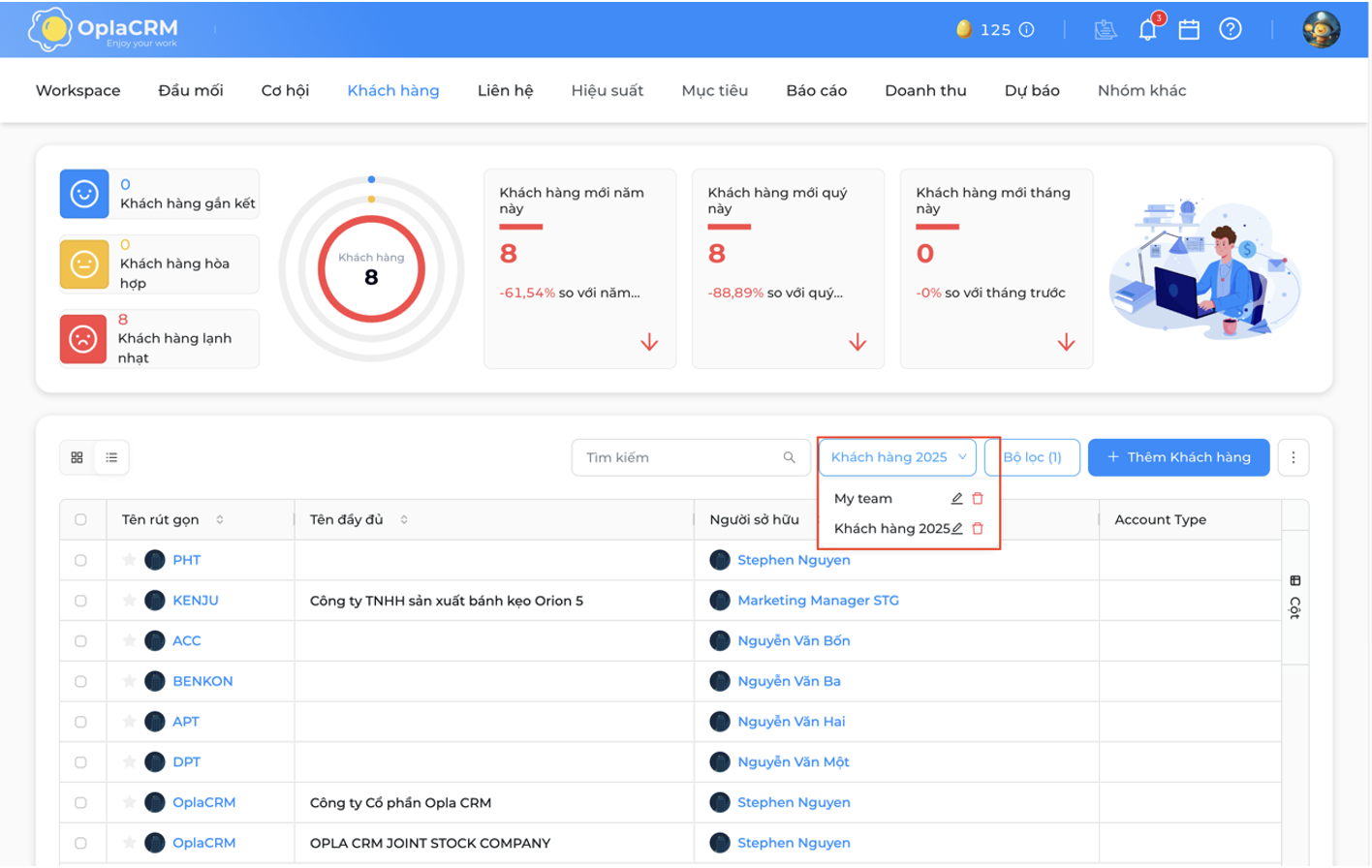Open owner Nguyễn Văn Bốn link

794,641
